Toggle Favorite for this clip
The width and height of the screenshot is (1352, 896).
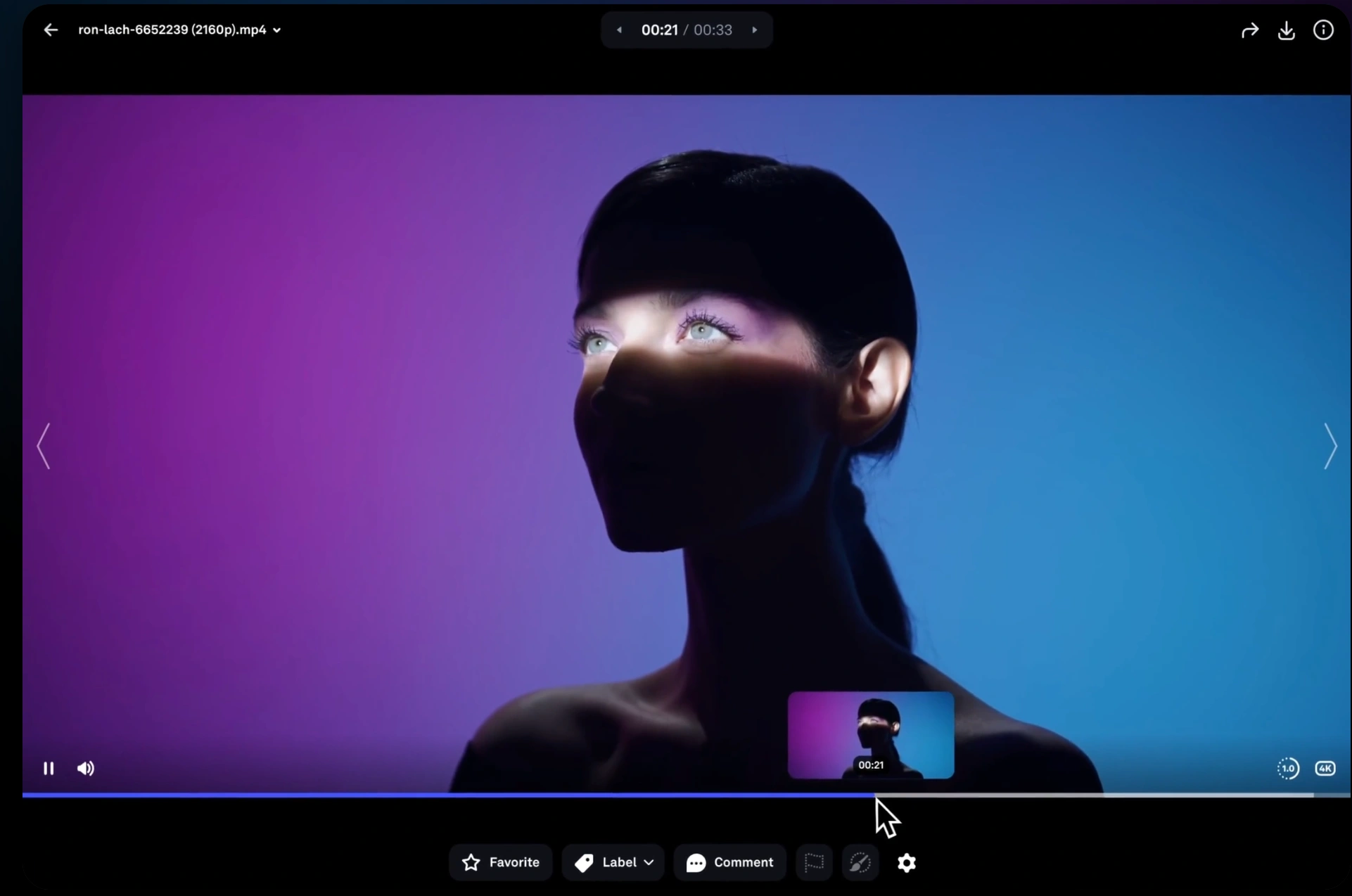point(471,863)
